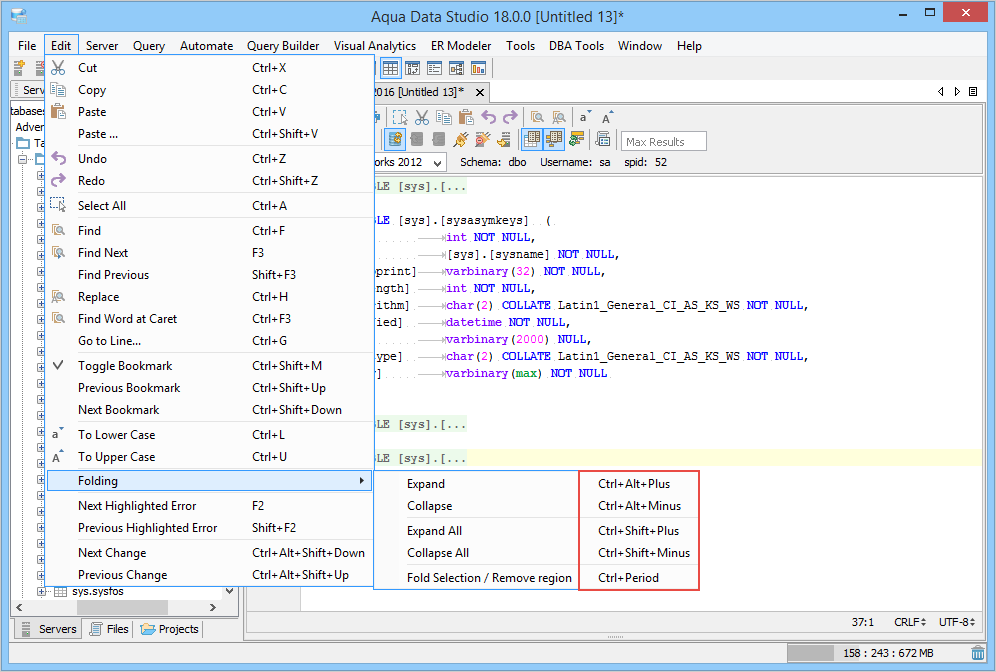Click the To Upper Case toolbar icon
The height and width of the screenshot is (672, 996).
point(607,117)
